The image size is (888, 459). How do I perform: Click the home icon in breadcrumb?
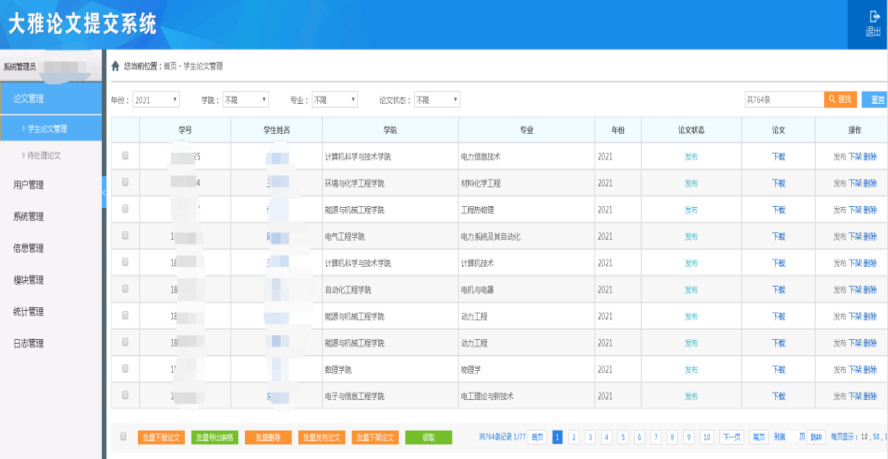click(x=115, y=66)
